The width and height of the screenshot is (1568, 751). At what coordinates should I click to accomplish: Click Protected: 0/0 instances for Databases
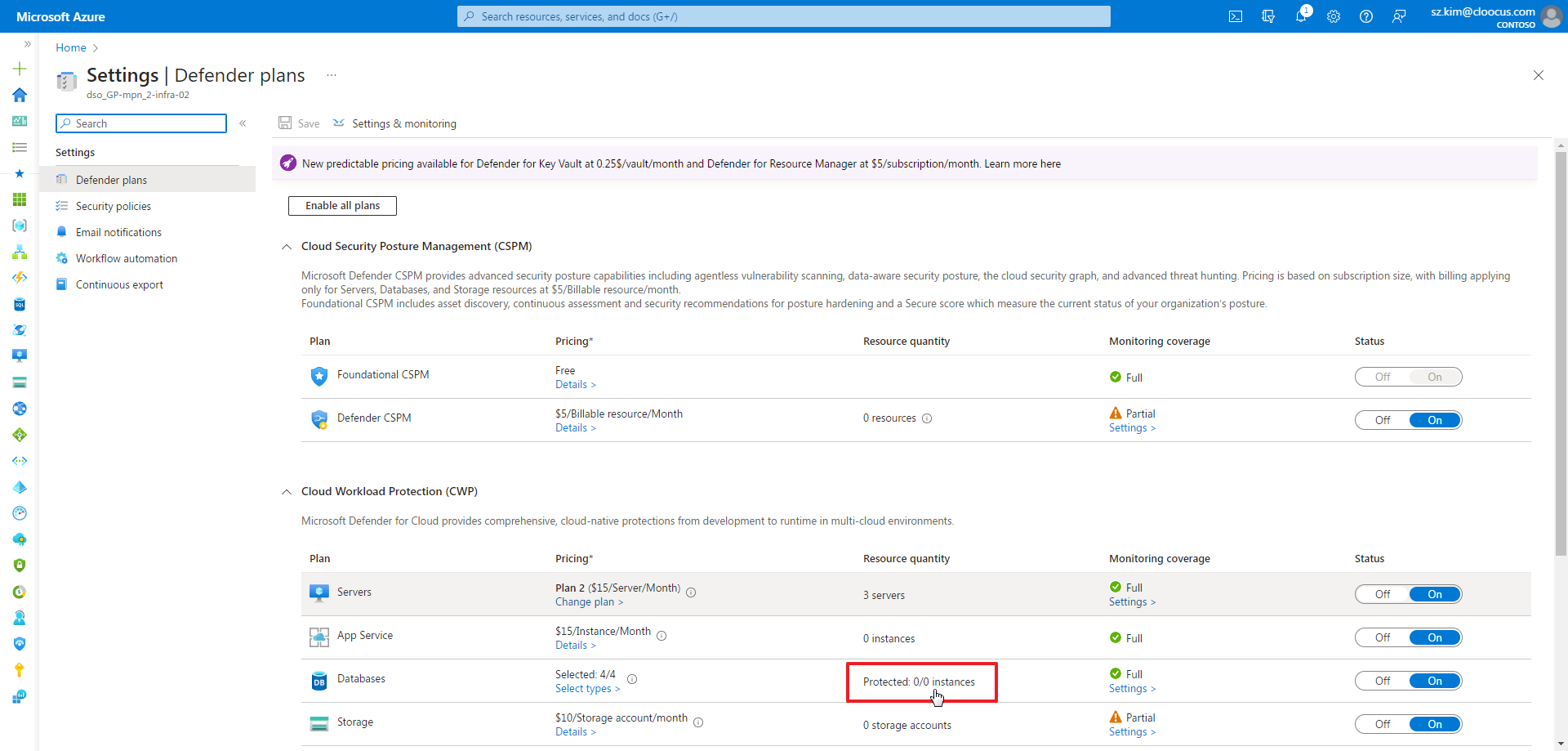(919, 682)
